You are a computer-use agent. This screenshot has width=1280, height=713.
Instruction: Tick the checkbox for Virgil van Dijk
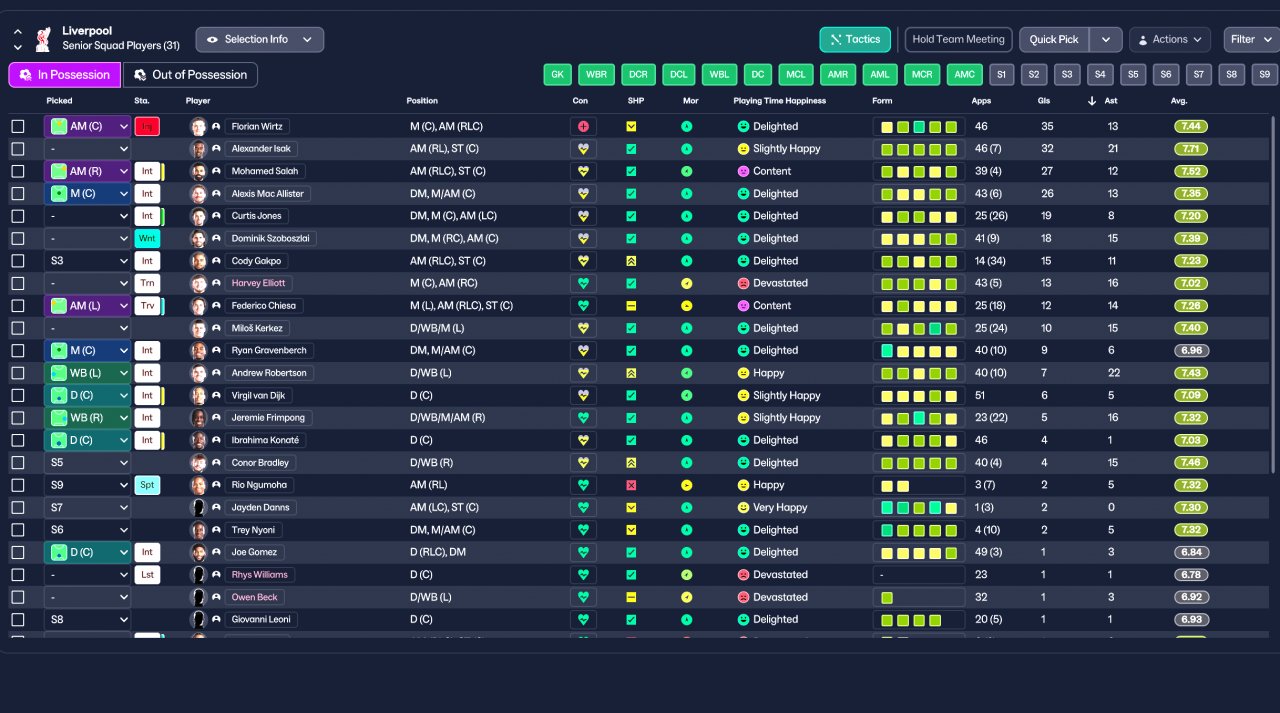[18, 395]
